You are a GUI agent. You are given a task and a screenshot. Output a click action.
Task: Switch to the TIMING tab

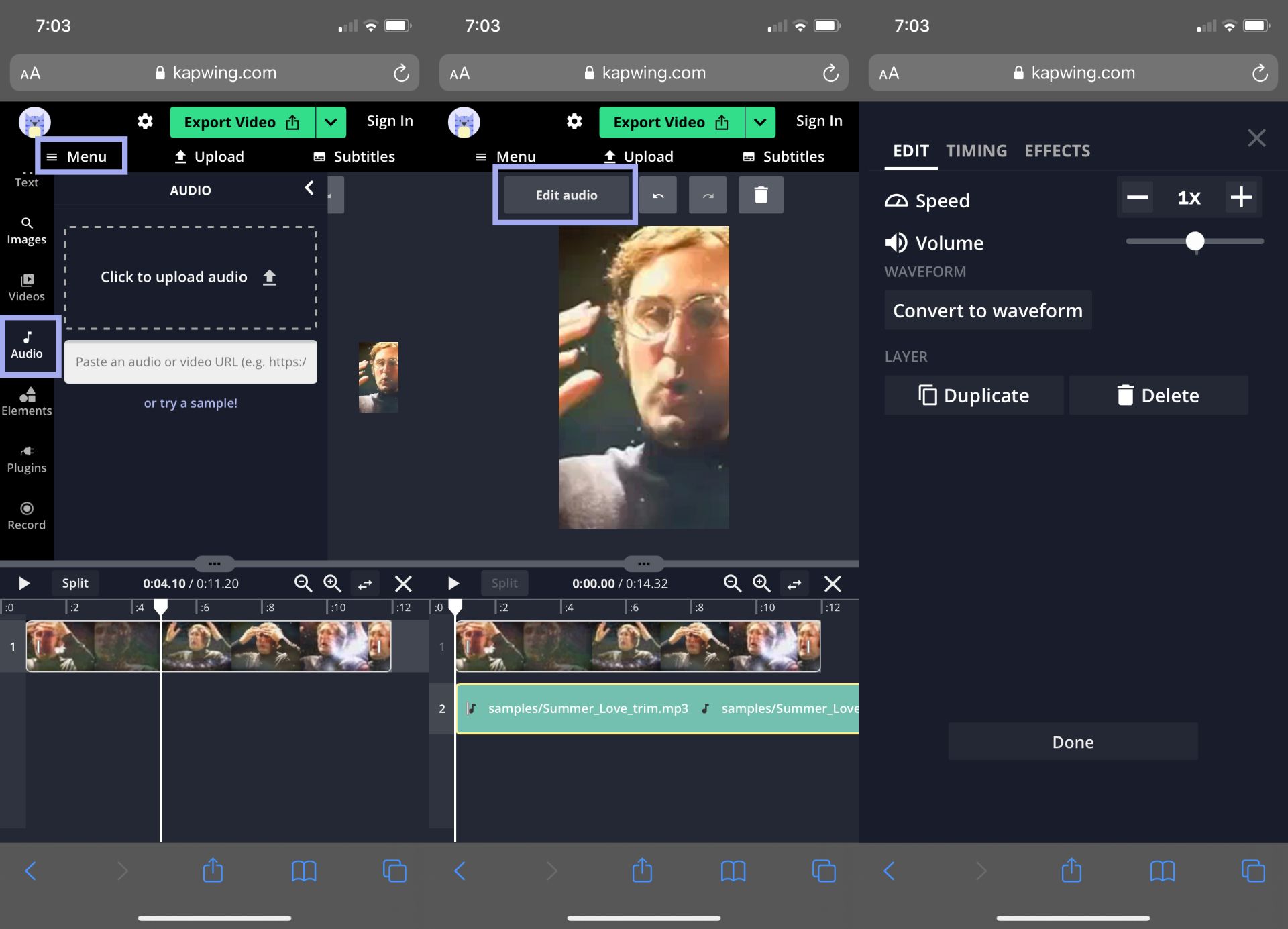coord(976,151)
